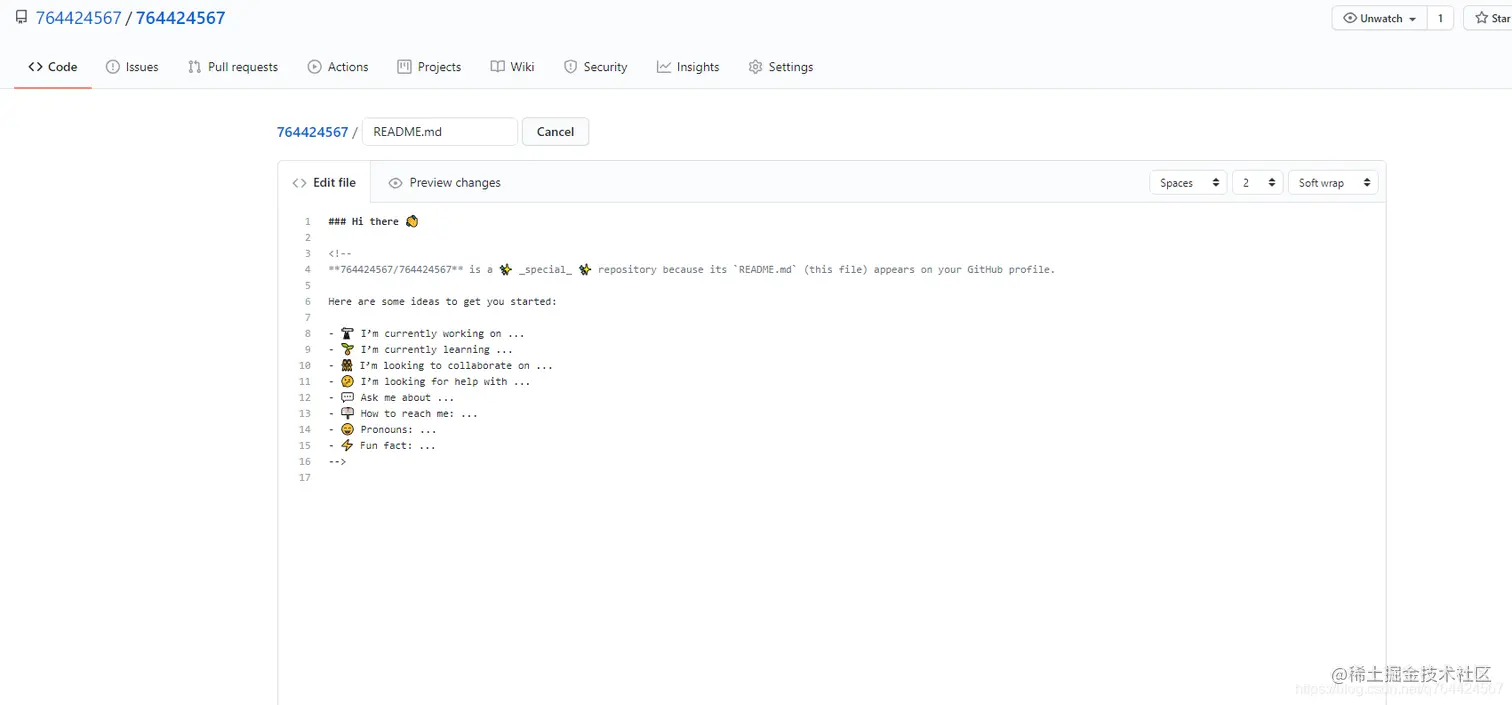Open the Issues tab
Screen dimensions: 1512x705
[x=132, y=67]
